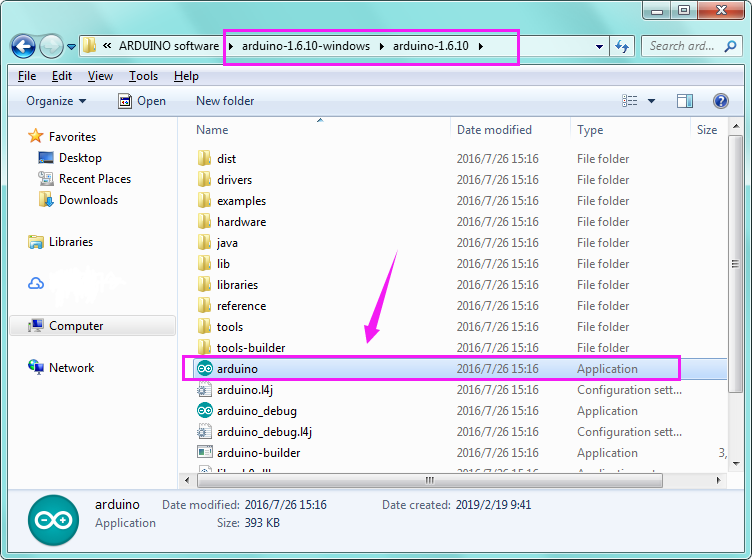Click the Forward navigation arrow button
752x560 pixels.
click(x=51, y=47)
